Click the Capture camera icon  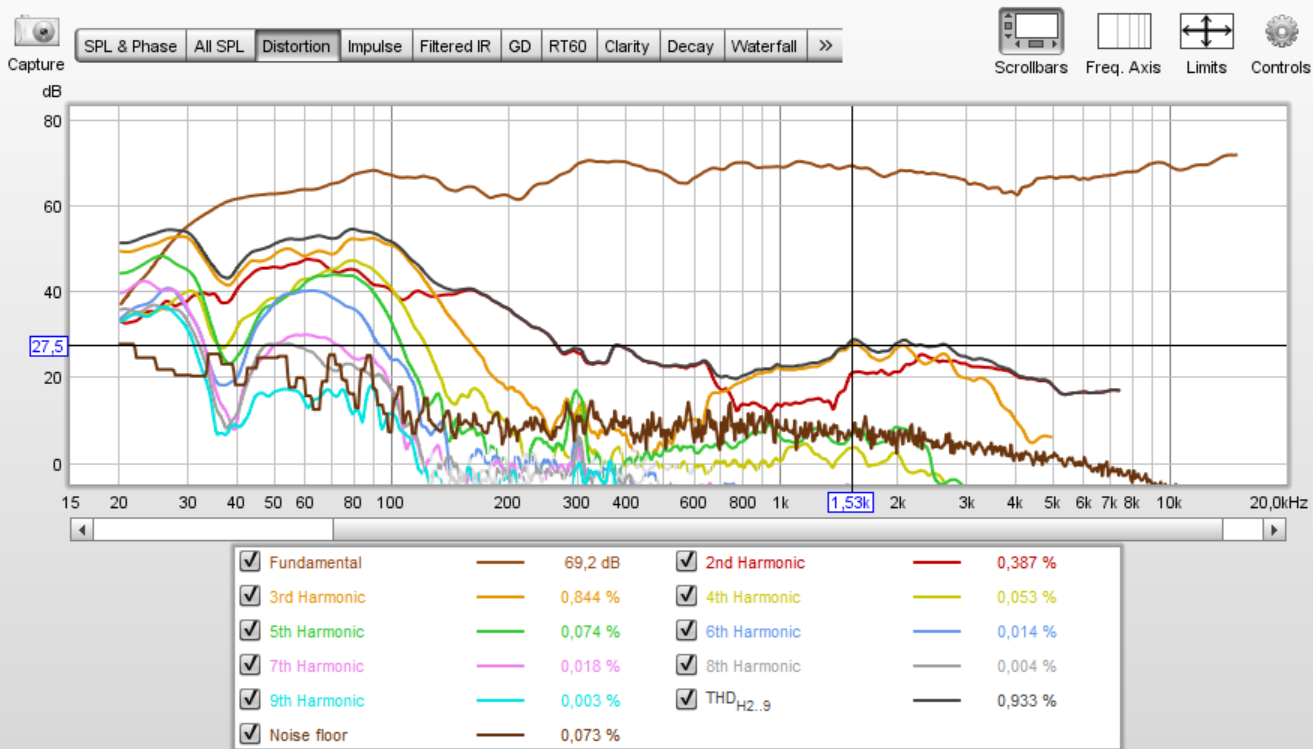tap(37, 31)
